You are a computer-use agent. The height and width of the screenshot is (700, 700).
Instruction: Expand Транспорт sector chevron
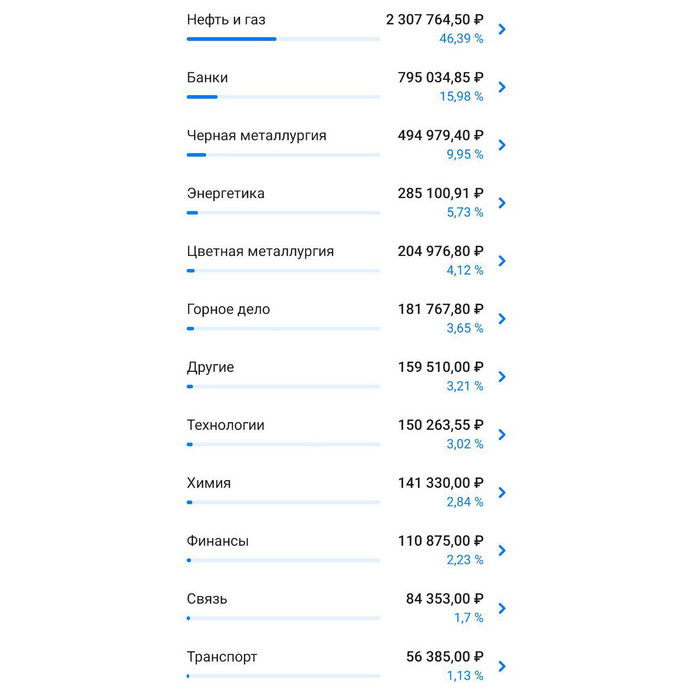tap(502, 667)
